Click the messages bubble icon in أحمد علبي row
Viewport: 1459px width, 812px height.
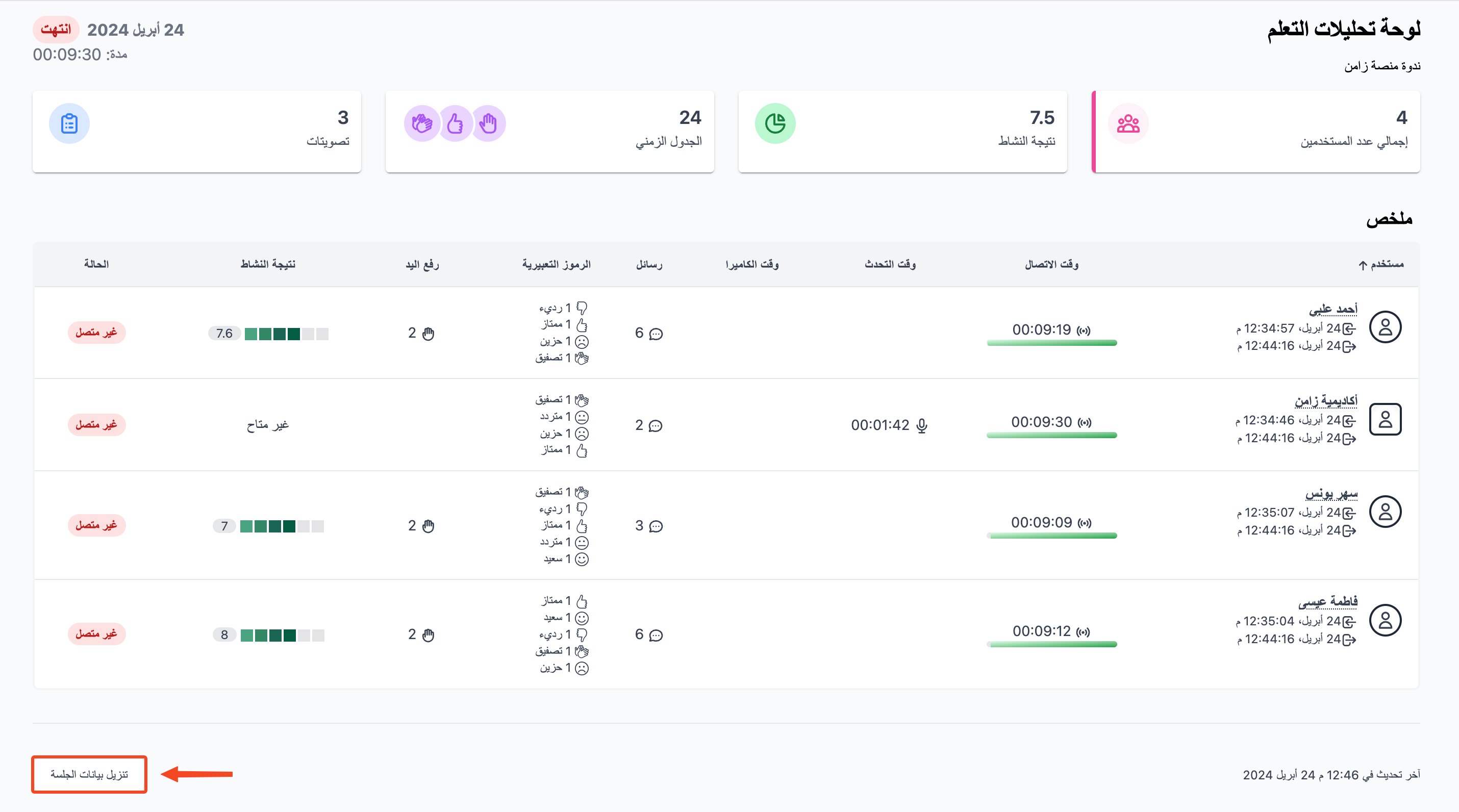656,334
